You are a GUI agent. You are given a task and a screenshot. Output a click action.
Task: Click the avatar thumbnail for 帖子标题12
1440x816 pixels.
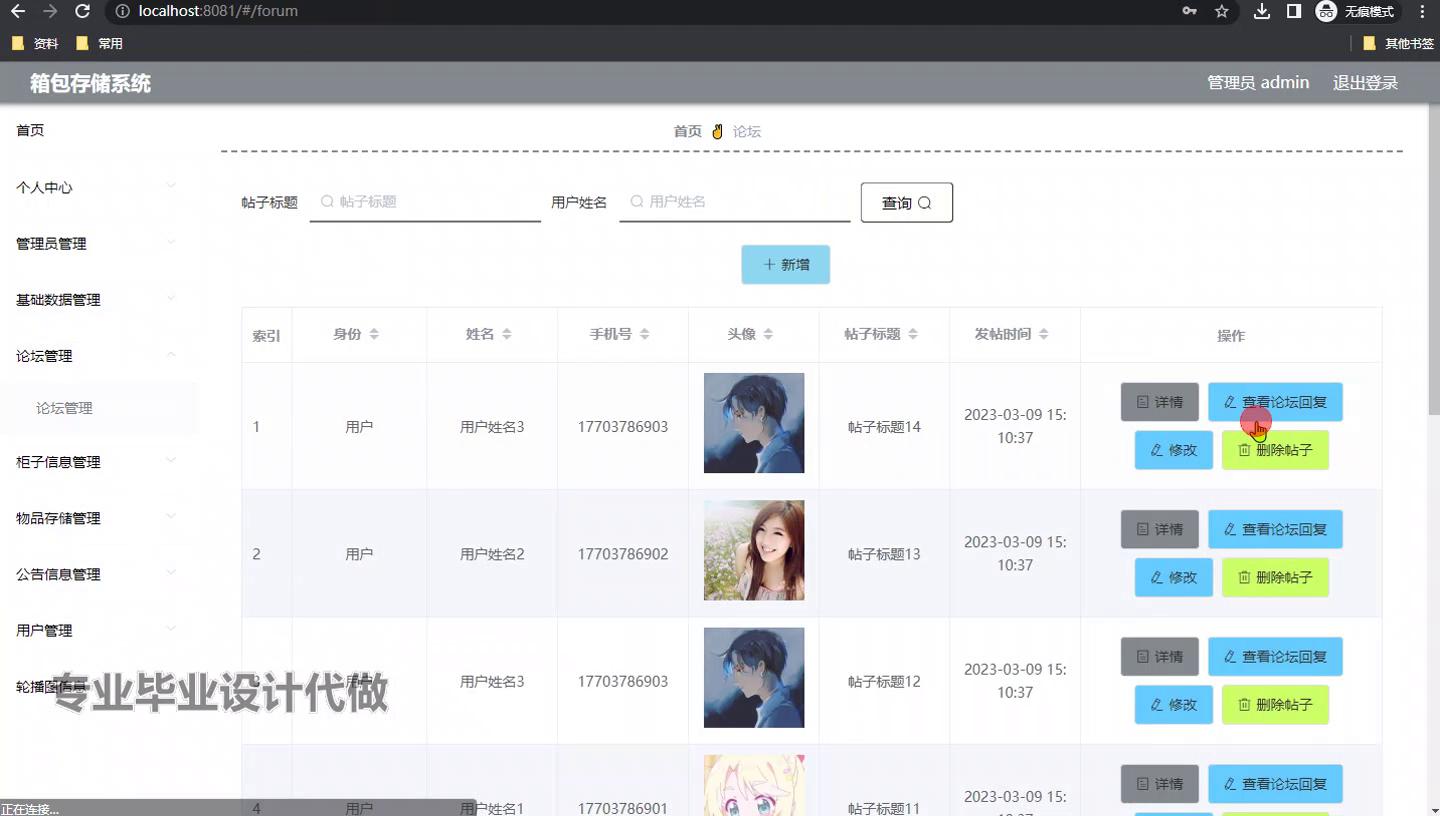(x=754, y=677)
